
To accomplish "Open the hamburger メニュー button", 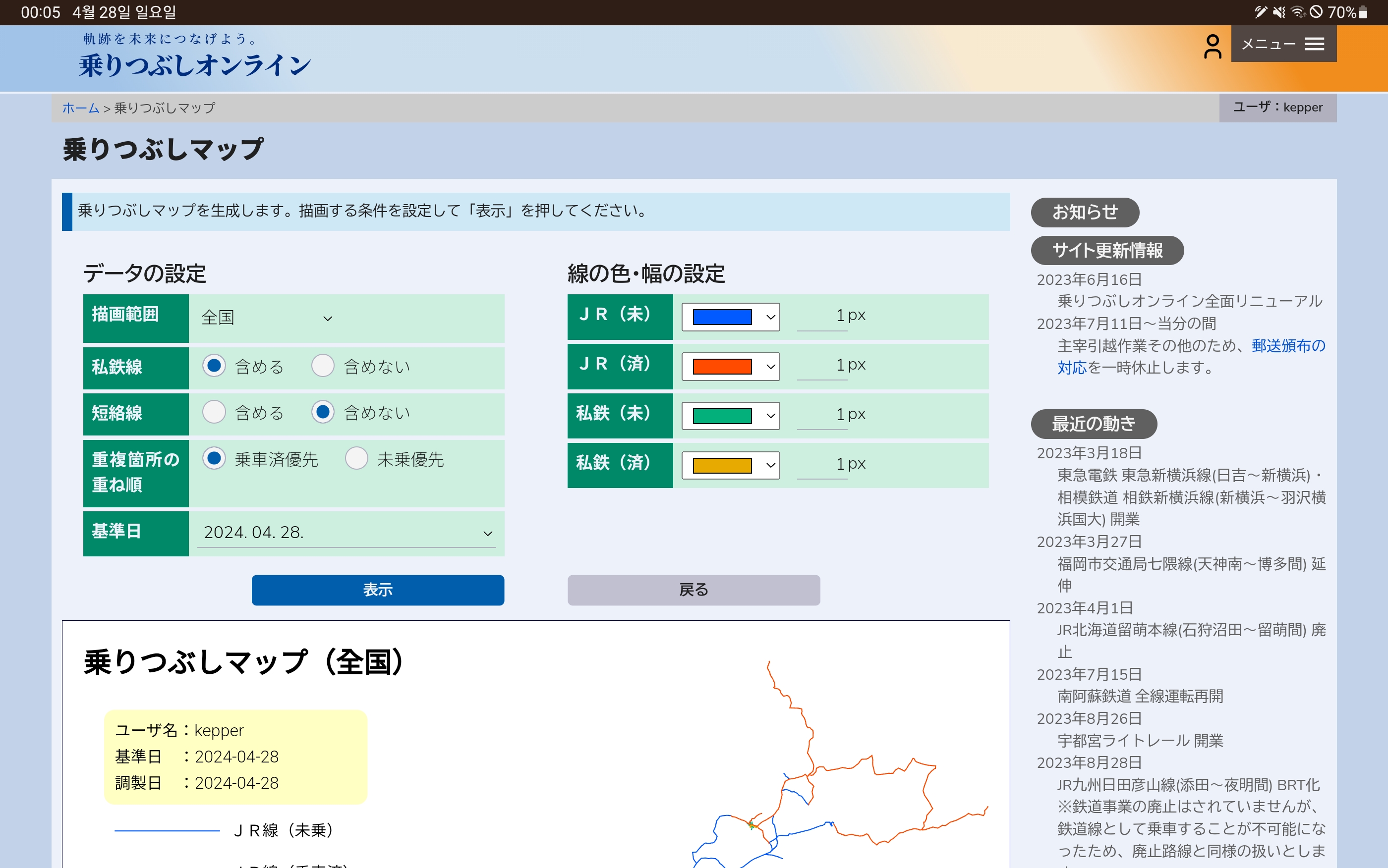I will click(1283, 44).
